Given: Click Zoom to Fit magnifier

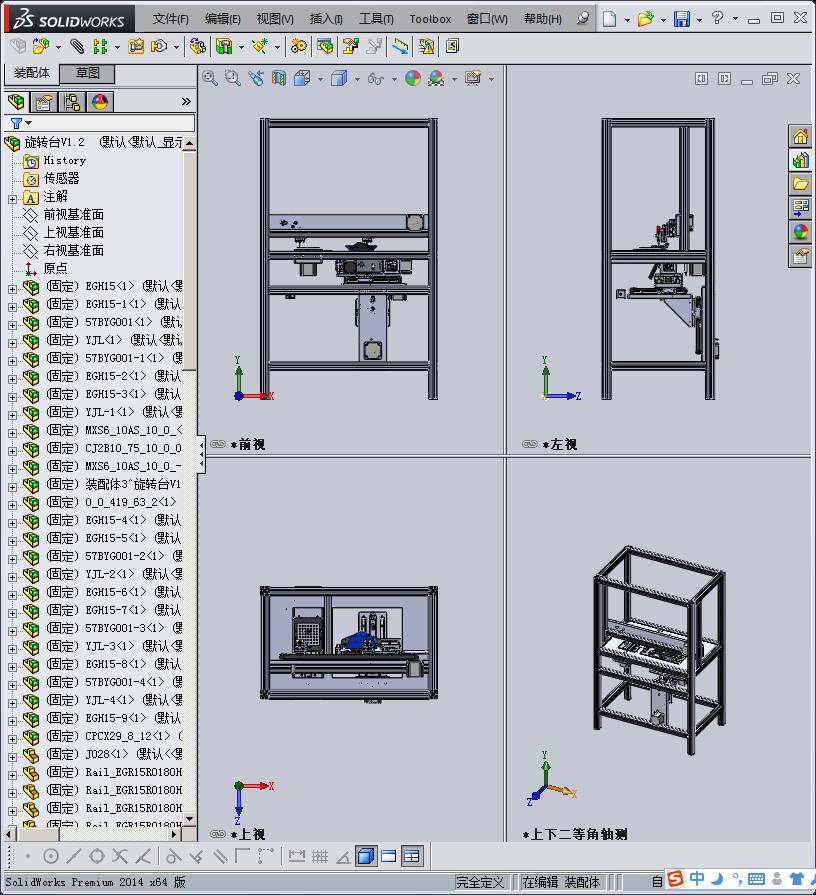Looking at the screenshot, I should [210, 78].
